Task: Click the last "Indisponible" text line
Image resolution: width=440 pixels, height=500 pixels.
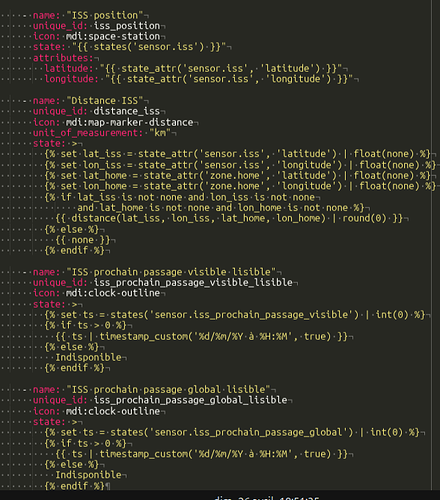Action: tap(88, 475)
